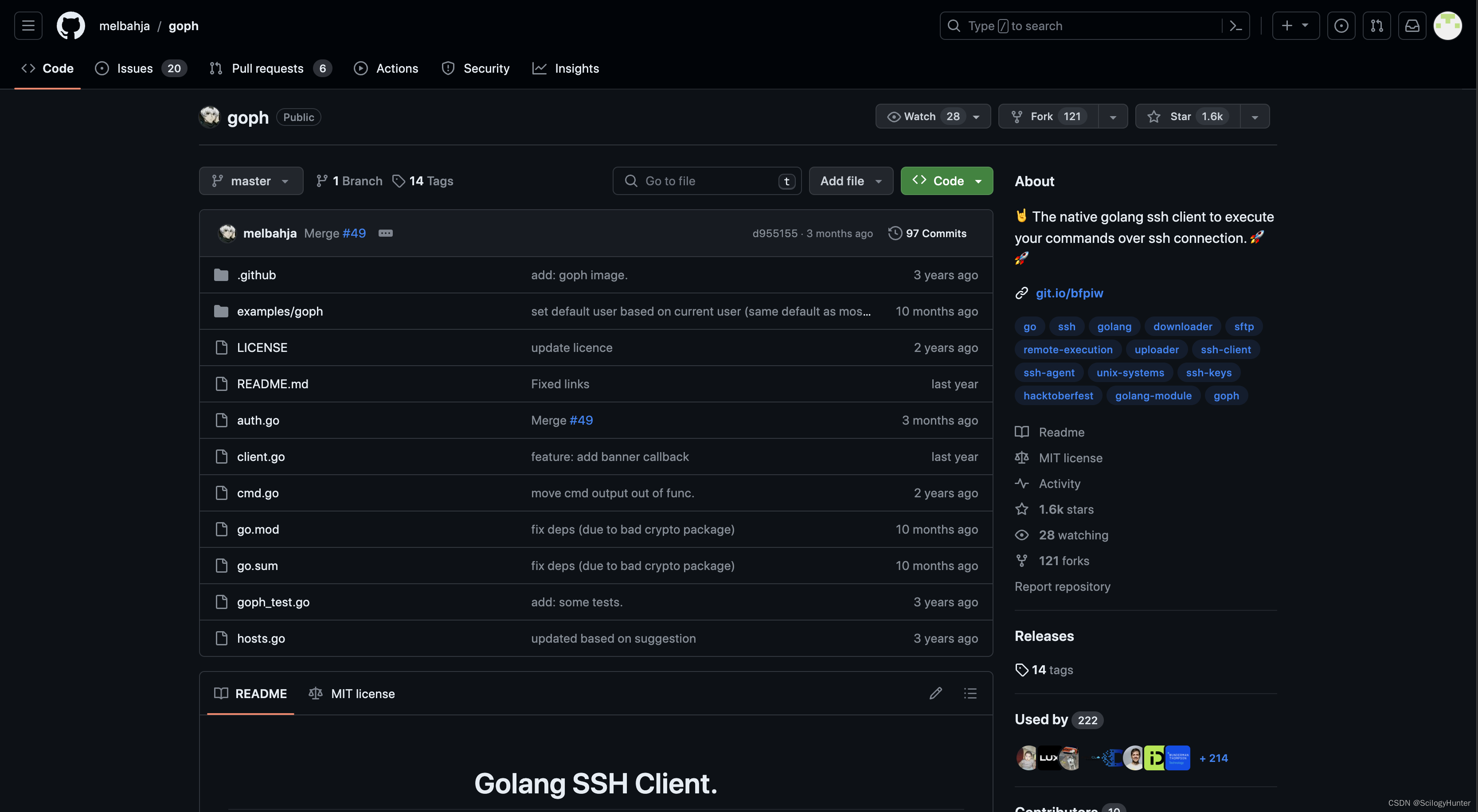Viewport: 1478px width, 812px height.
Task: Open the examples/goph folder
Action: point(280,311)
